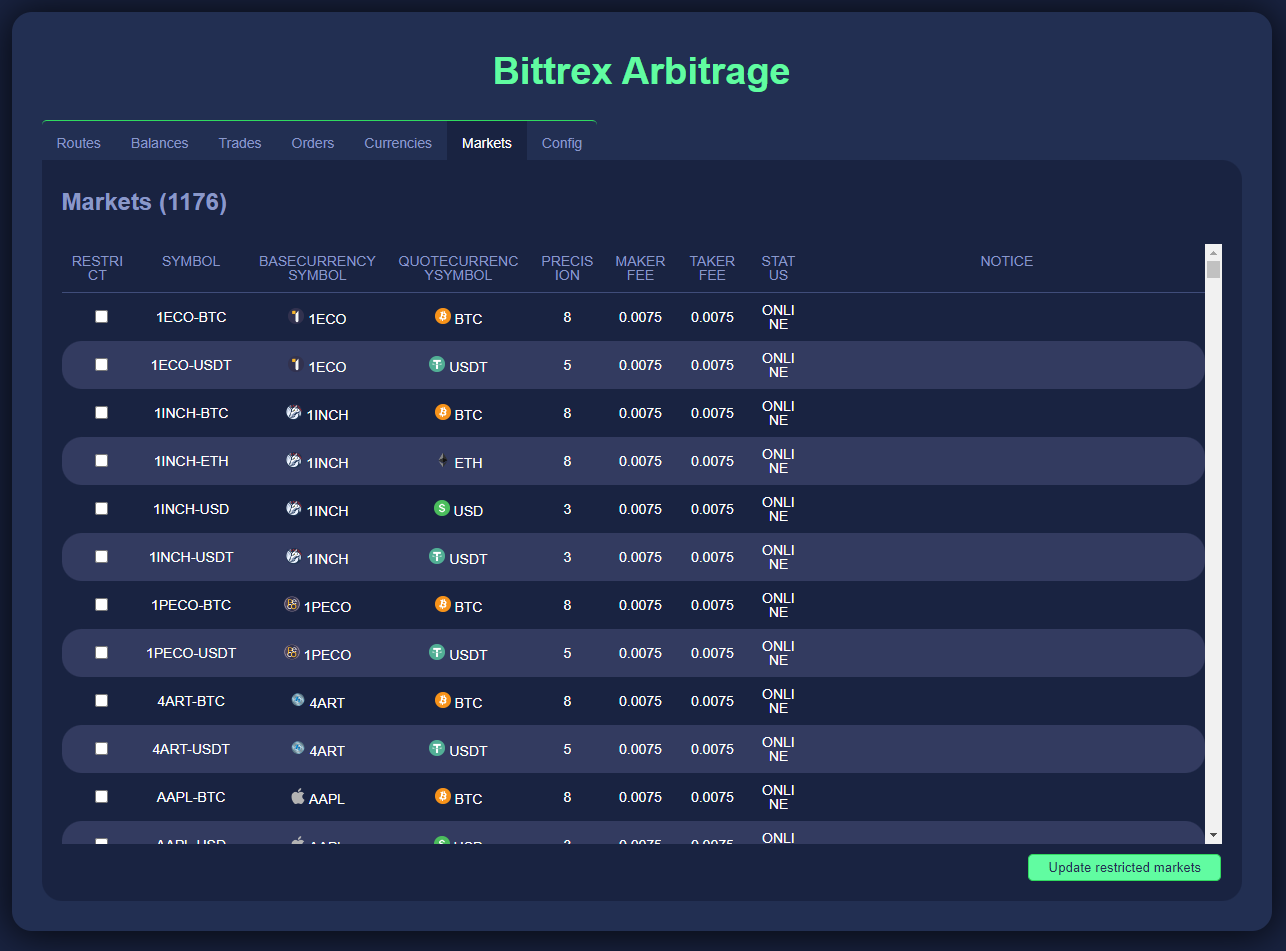Check the restrict box for 1INCH-USD
Image resolution: width=1286 pixels, height=951 pixels.
pos(101,508)
